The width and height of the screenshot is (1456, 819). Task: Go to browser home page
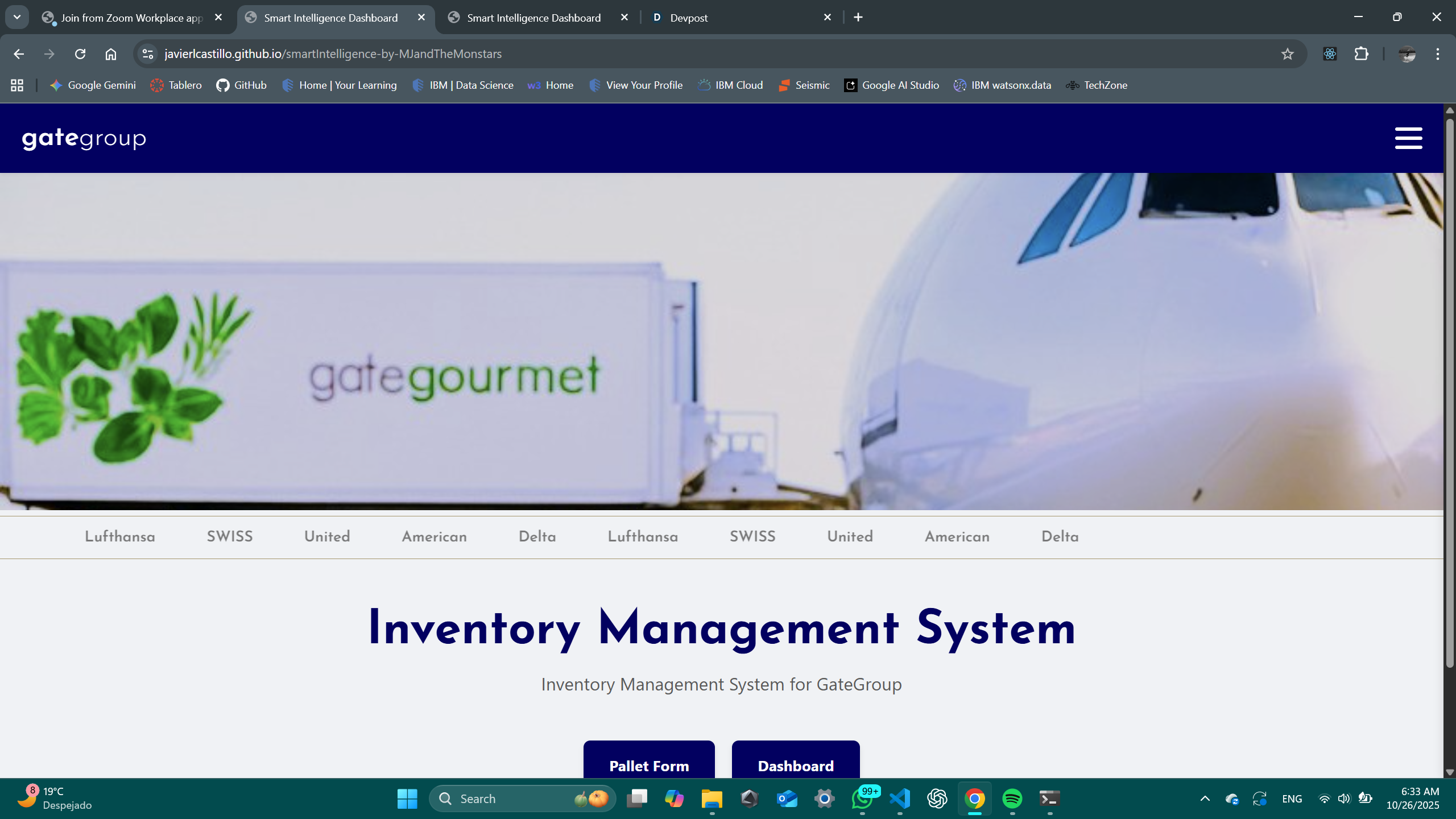(111, 54)
